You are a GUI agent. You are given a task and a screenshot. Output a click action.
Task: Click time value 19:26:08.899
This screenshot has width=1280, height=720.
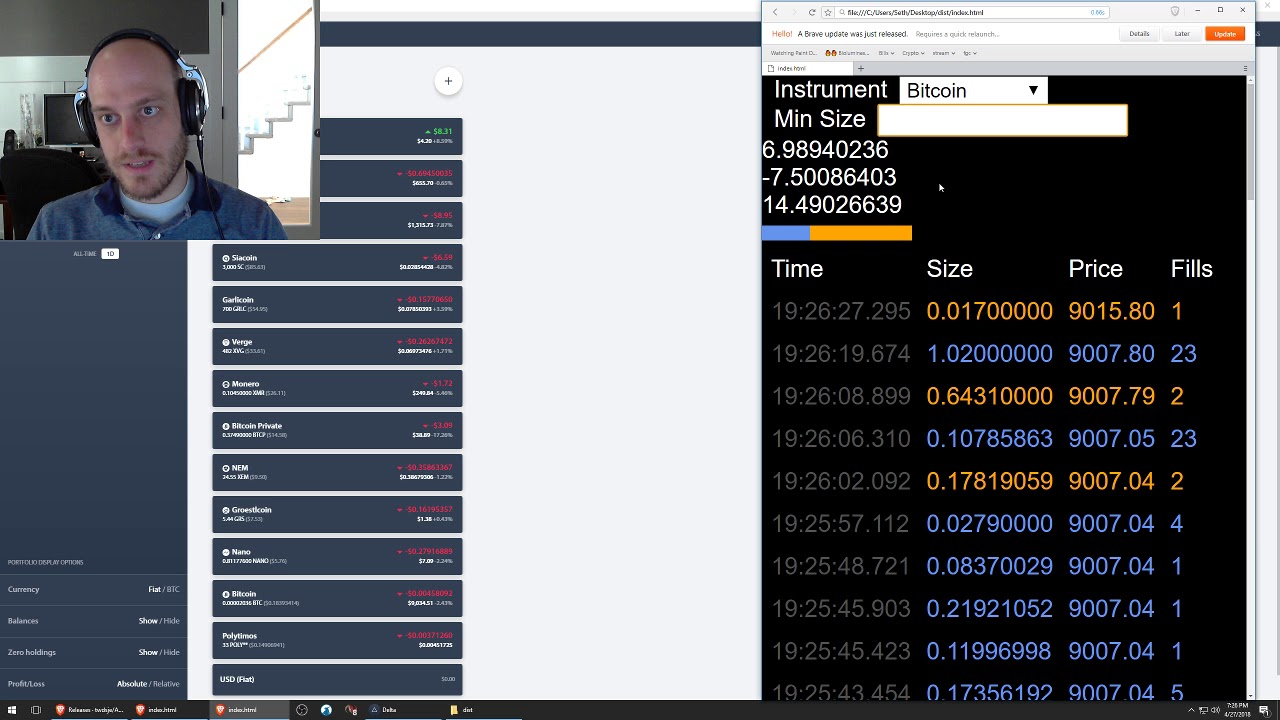coord(841,396)
